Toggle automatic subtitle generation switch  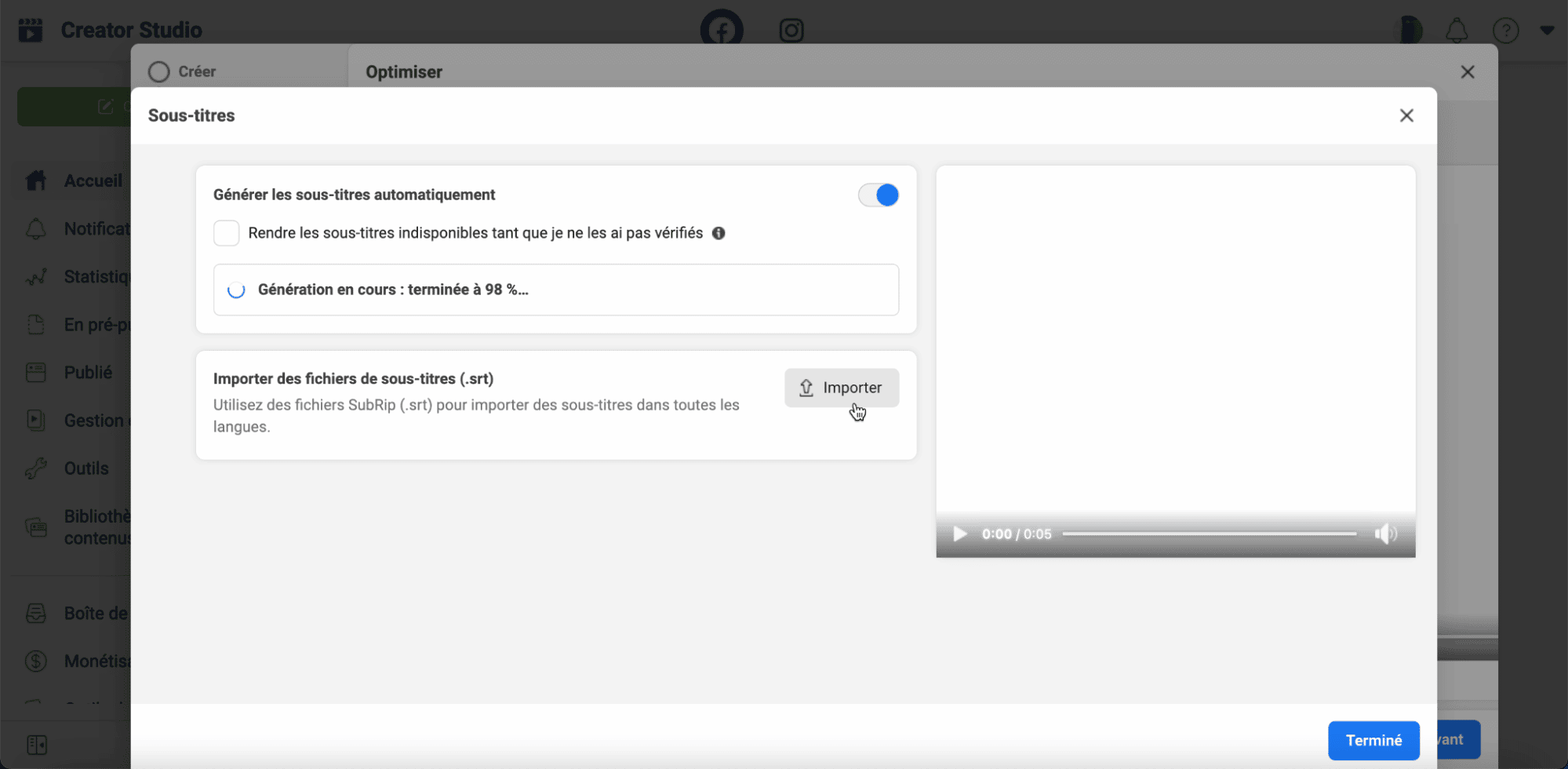click(x=878, y=195)
